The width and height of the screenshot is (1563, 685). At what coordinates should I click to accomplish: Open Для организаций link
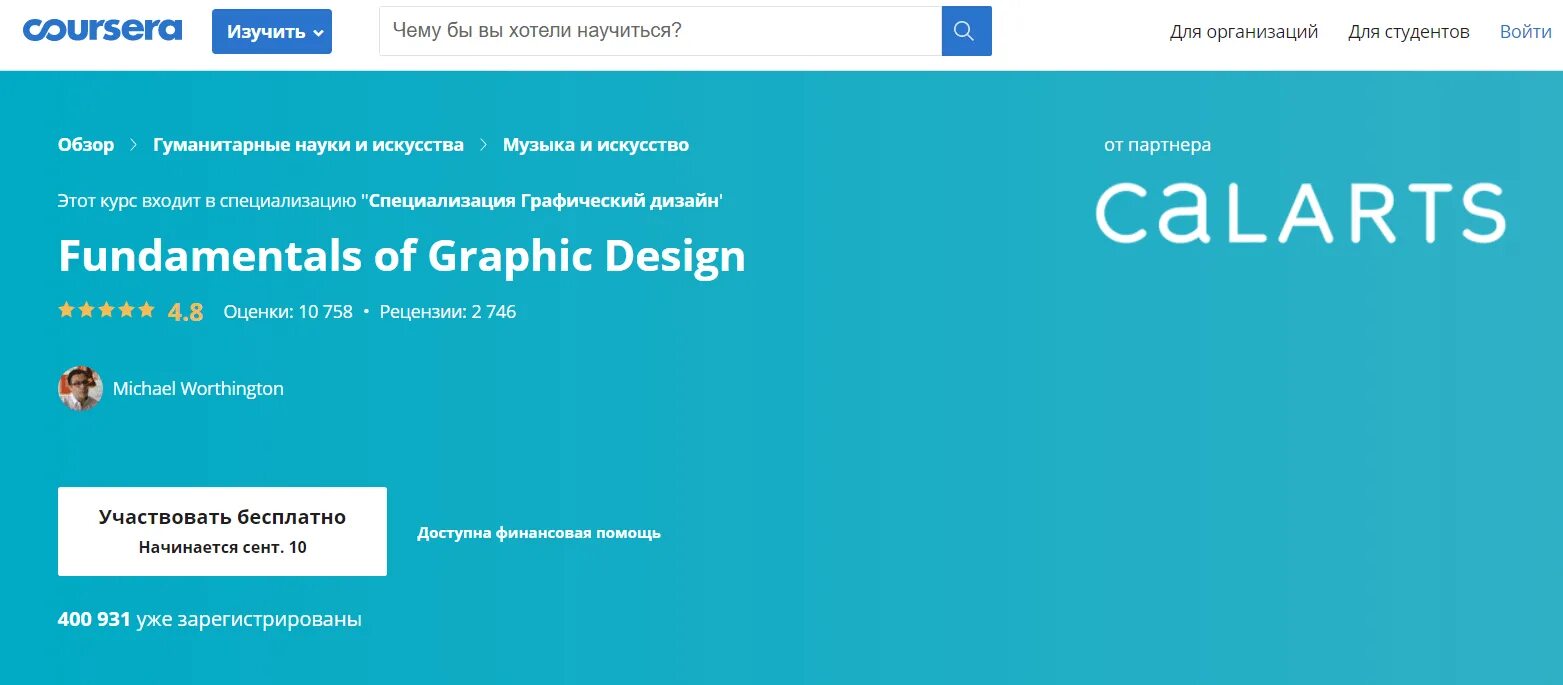click(x=1244, y=32)
